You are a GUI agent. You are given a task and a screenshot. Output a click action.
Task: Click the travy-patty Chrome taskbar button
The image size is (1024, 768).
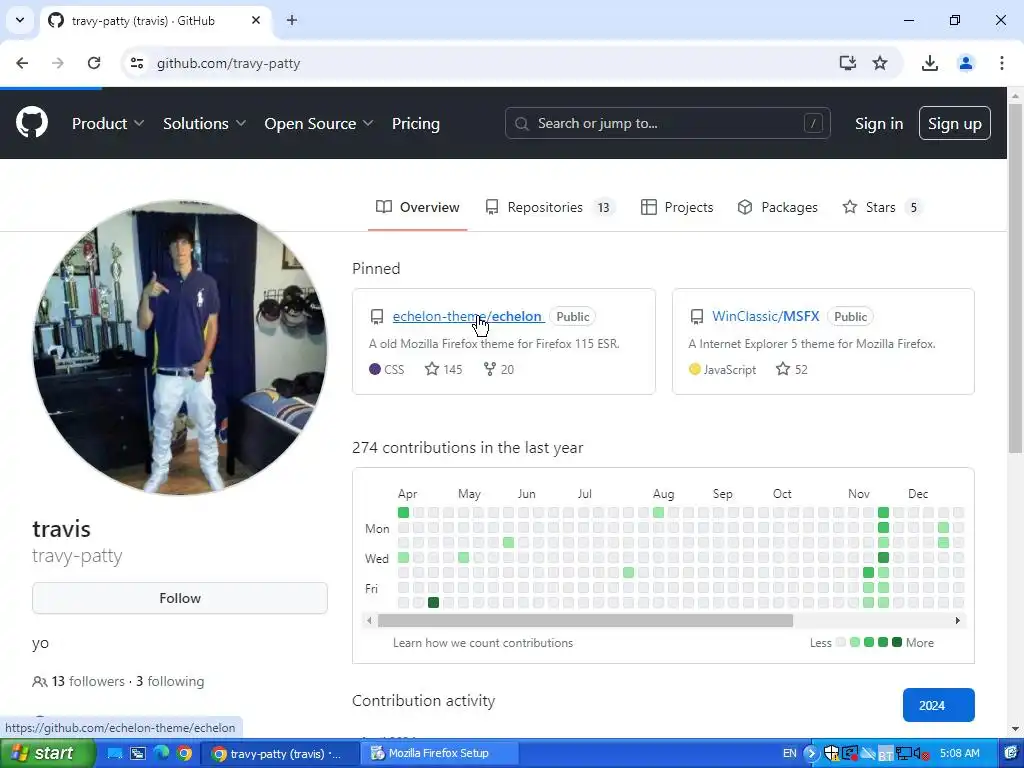coord(280,754)
